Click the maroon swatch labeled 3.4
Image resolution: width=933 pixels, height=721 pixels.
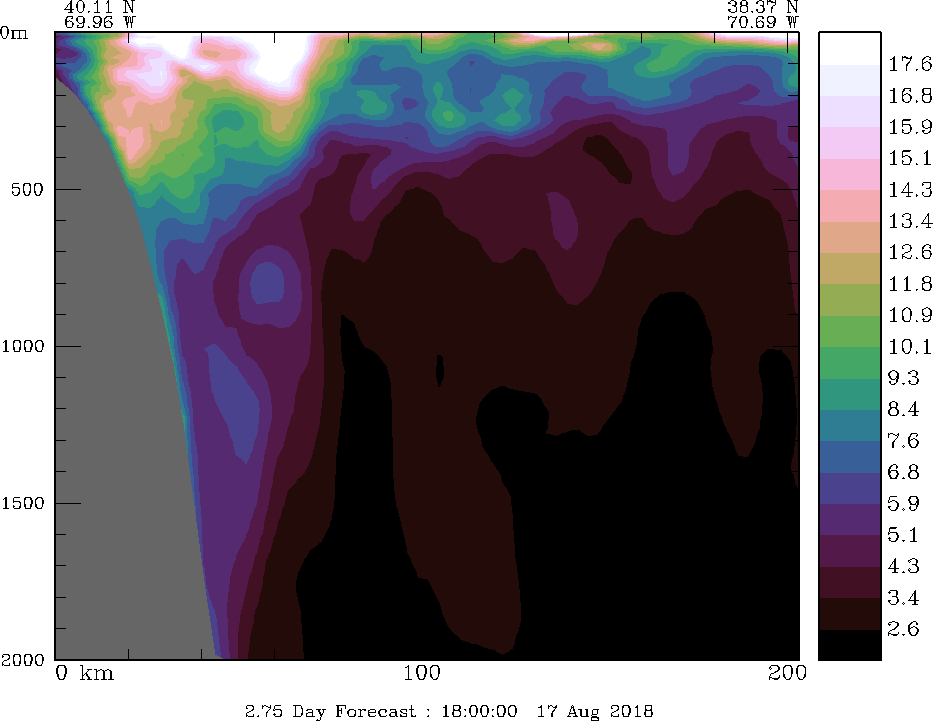[x=850, y=582]
